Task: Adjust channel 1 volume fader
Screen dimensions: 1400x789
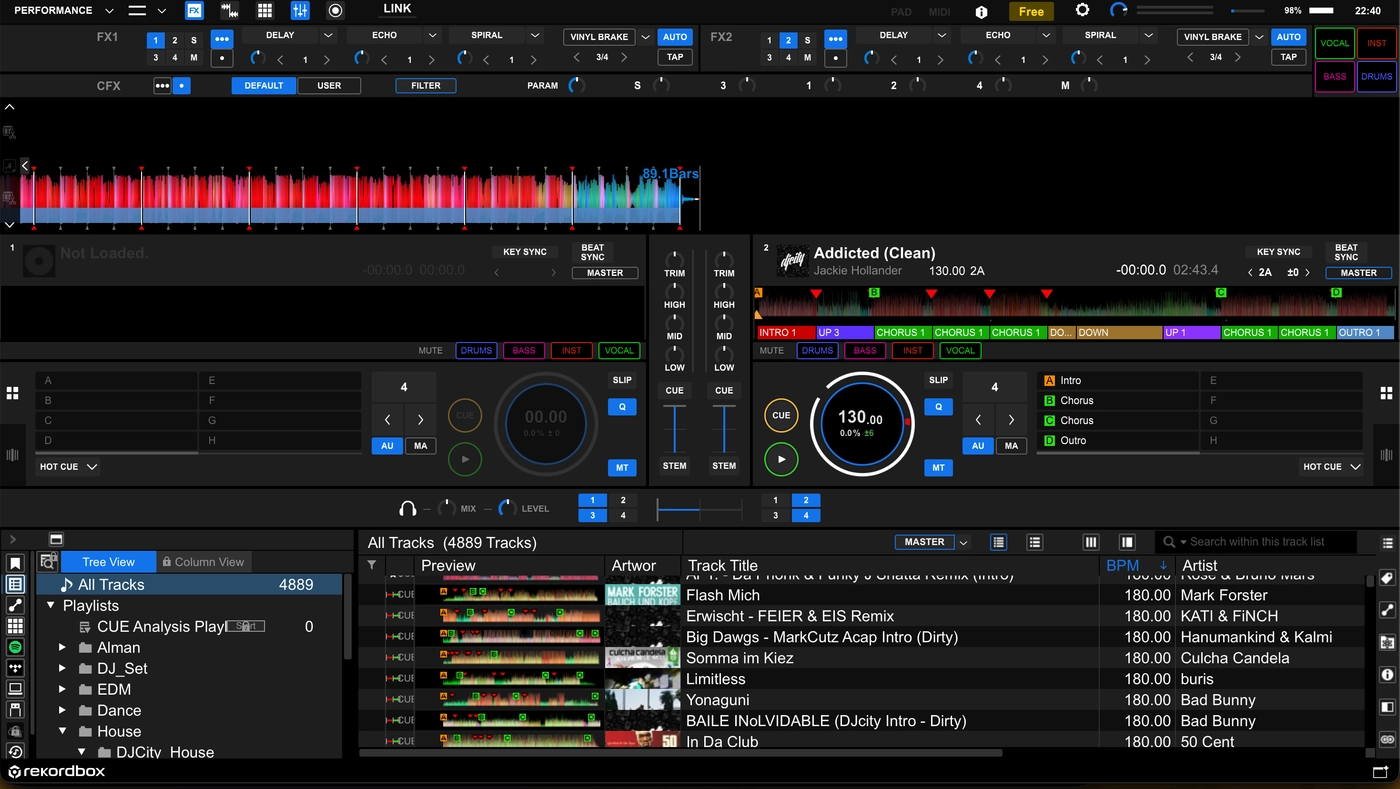Action: (x=675, y=430)
